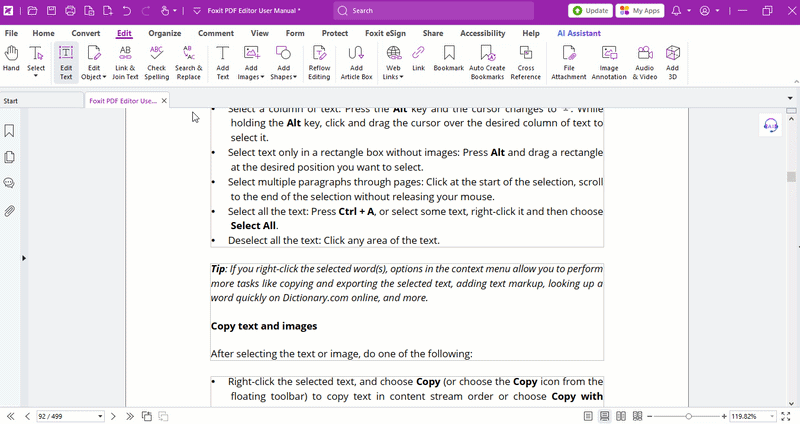Open the AI assistant chat icon

(770, 125)
